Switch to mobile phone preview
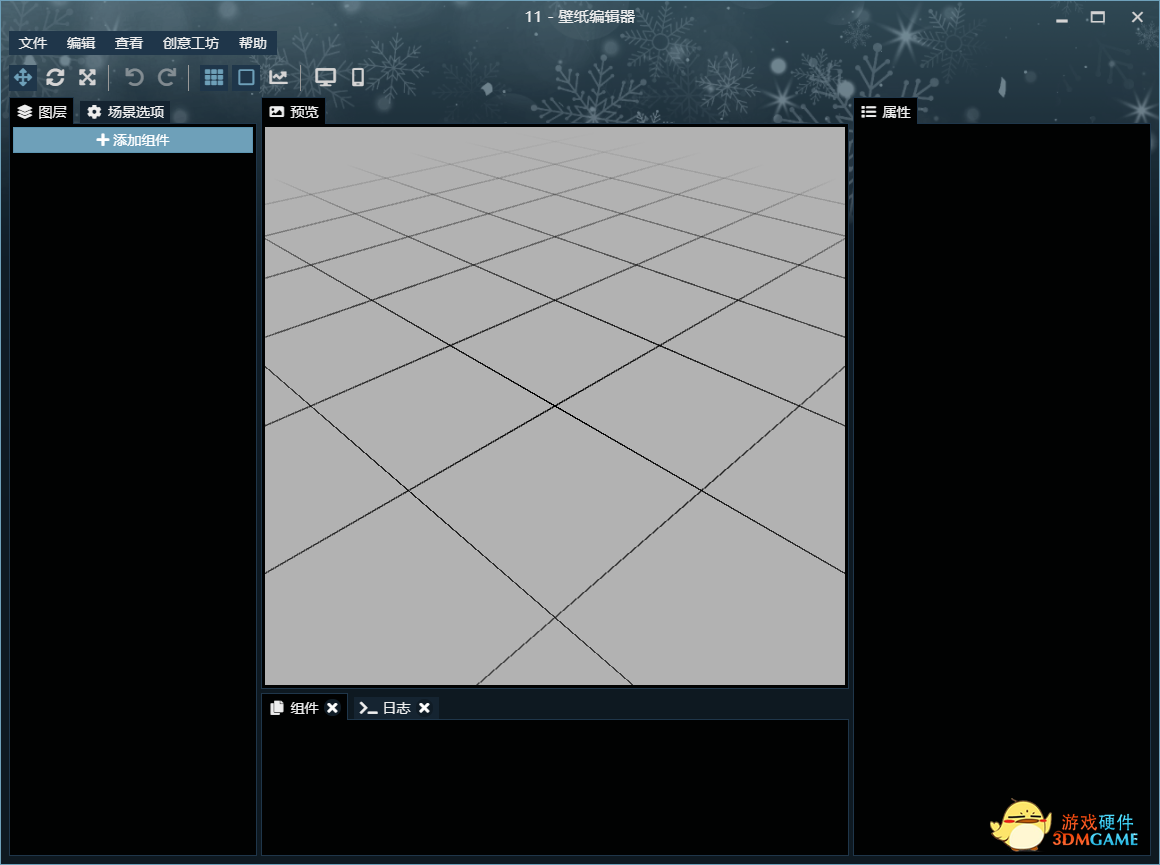 point(358,77)
